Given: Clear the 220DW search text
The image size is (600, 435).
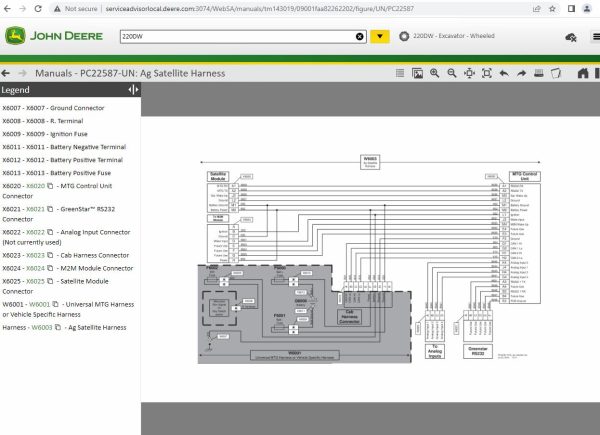Looking at the screenshot, I should (360, 36).
